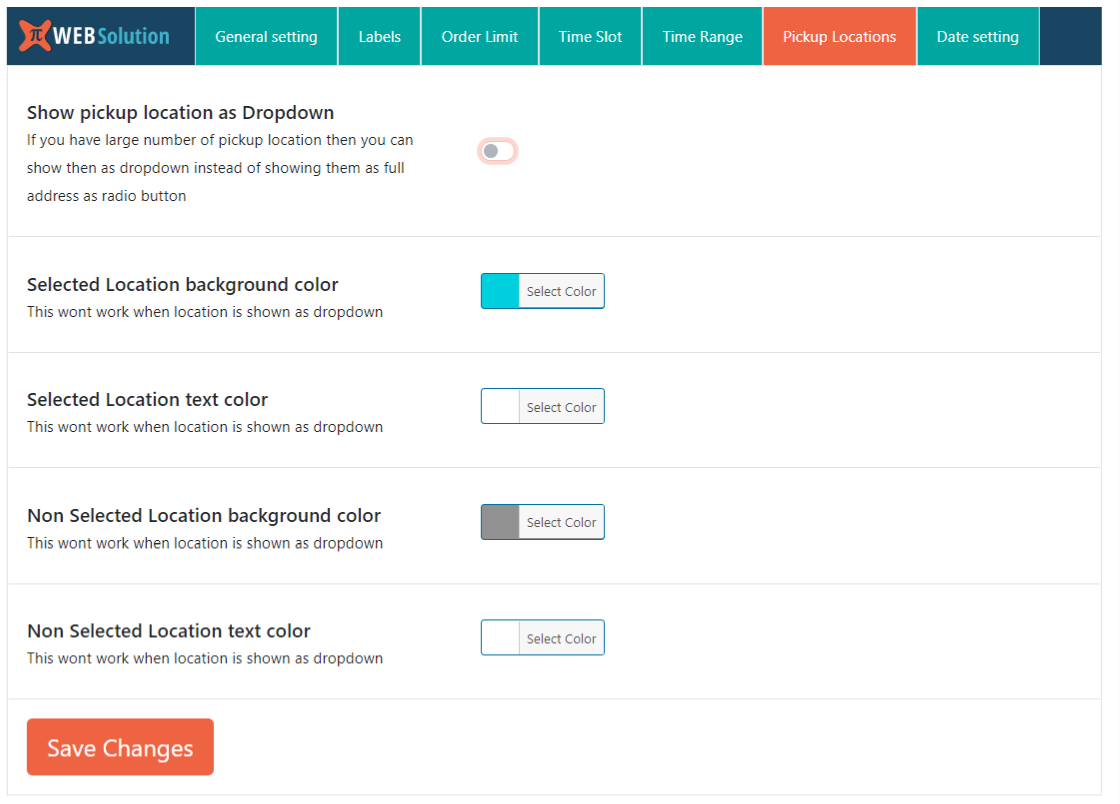Switch to the Labels tab
The height and width of the screenshot is (804, 1120).
coord(379,37)
